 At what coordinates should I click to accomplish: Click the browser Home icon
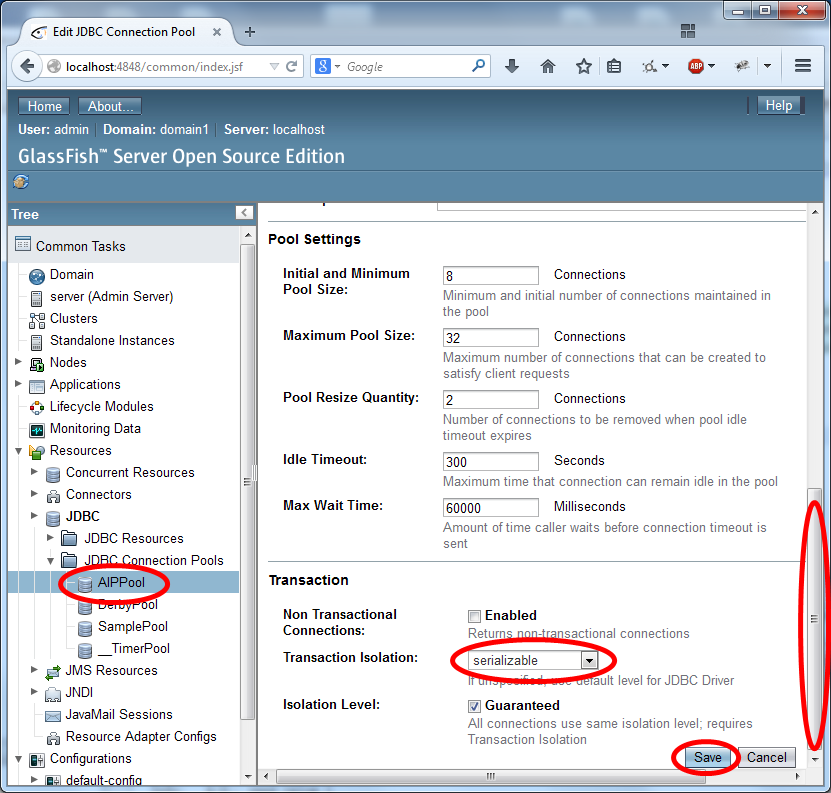pos(547,66)
